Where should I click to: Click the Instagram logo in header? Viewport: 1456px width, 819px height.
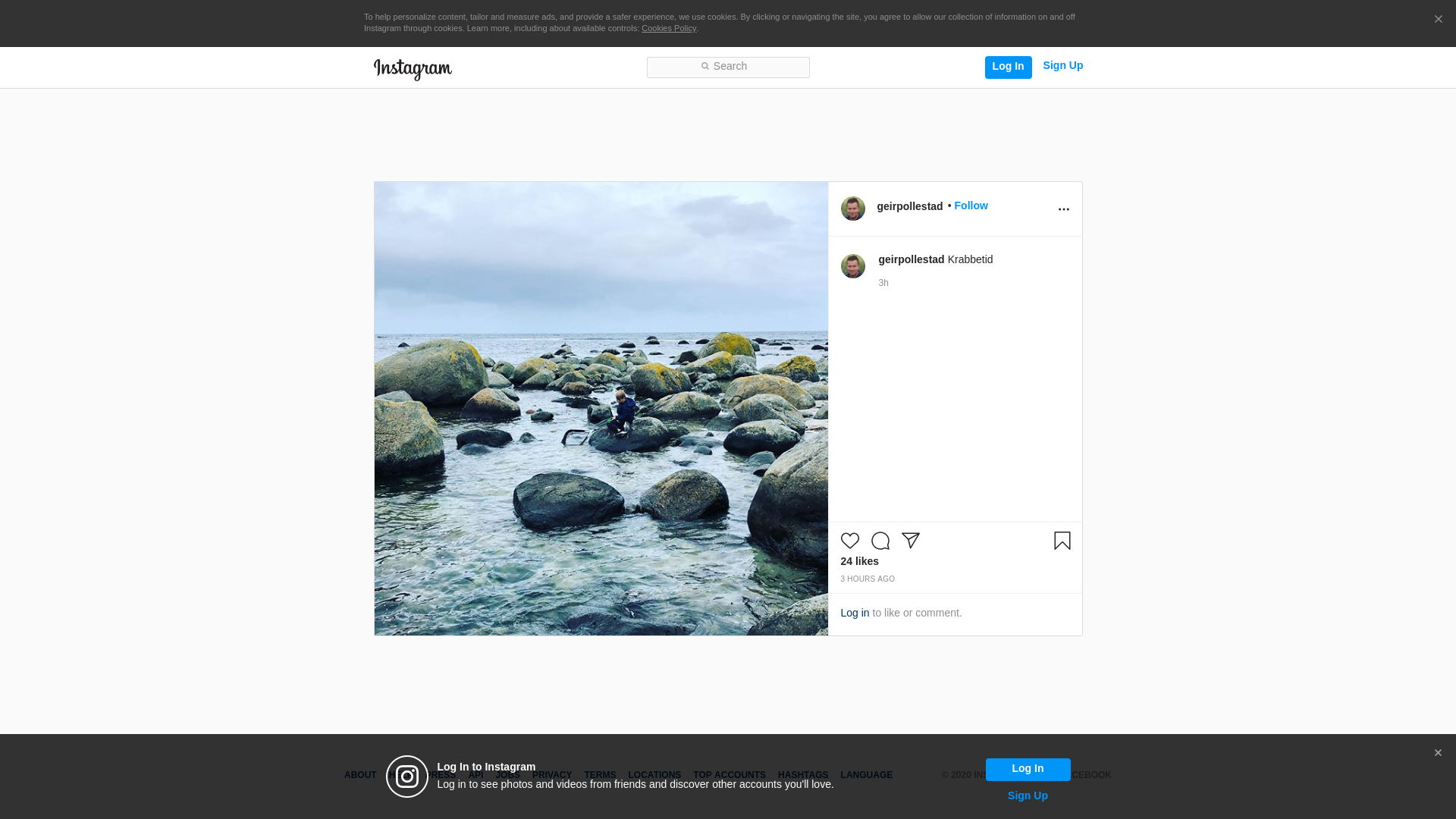pyautogui.click(x=413, y=69)
